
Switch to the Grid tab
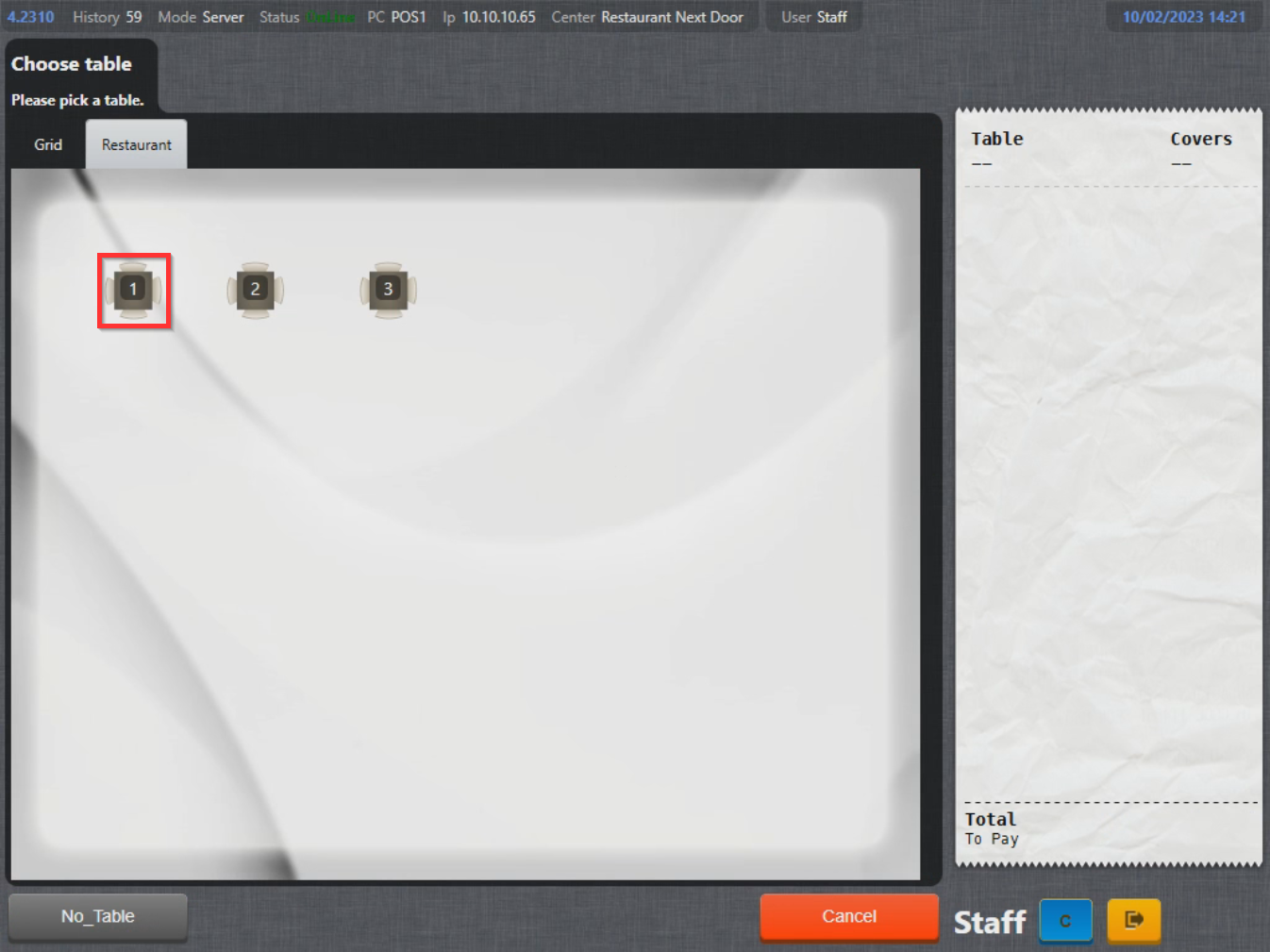(x=48, y=144)
